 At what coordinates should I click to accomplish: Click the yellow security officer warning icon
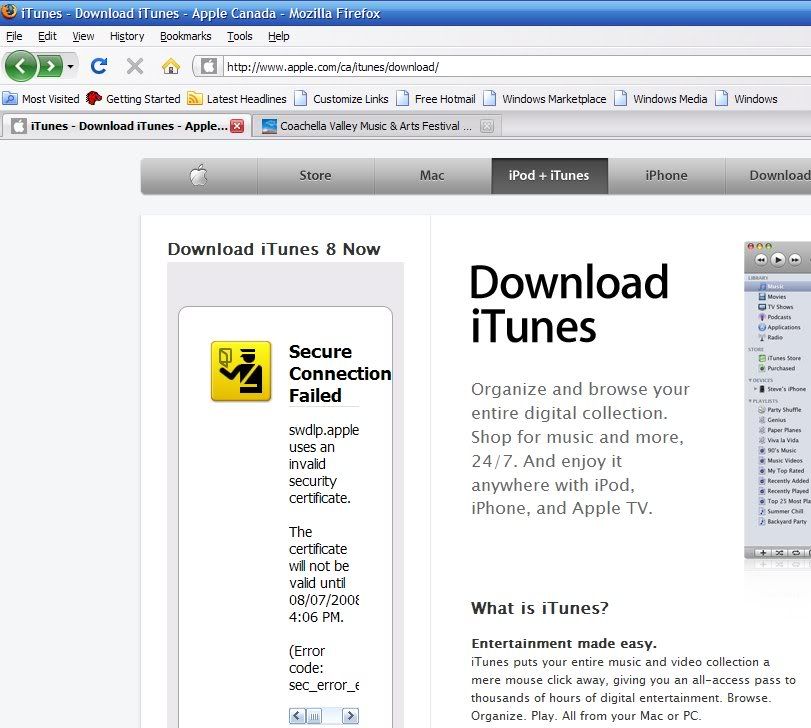point(241,371)
